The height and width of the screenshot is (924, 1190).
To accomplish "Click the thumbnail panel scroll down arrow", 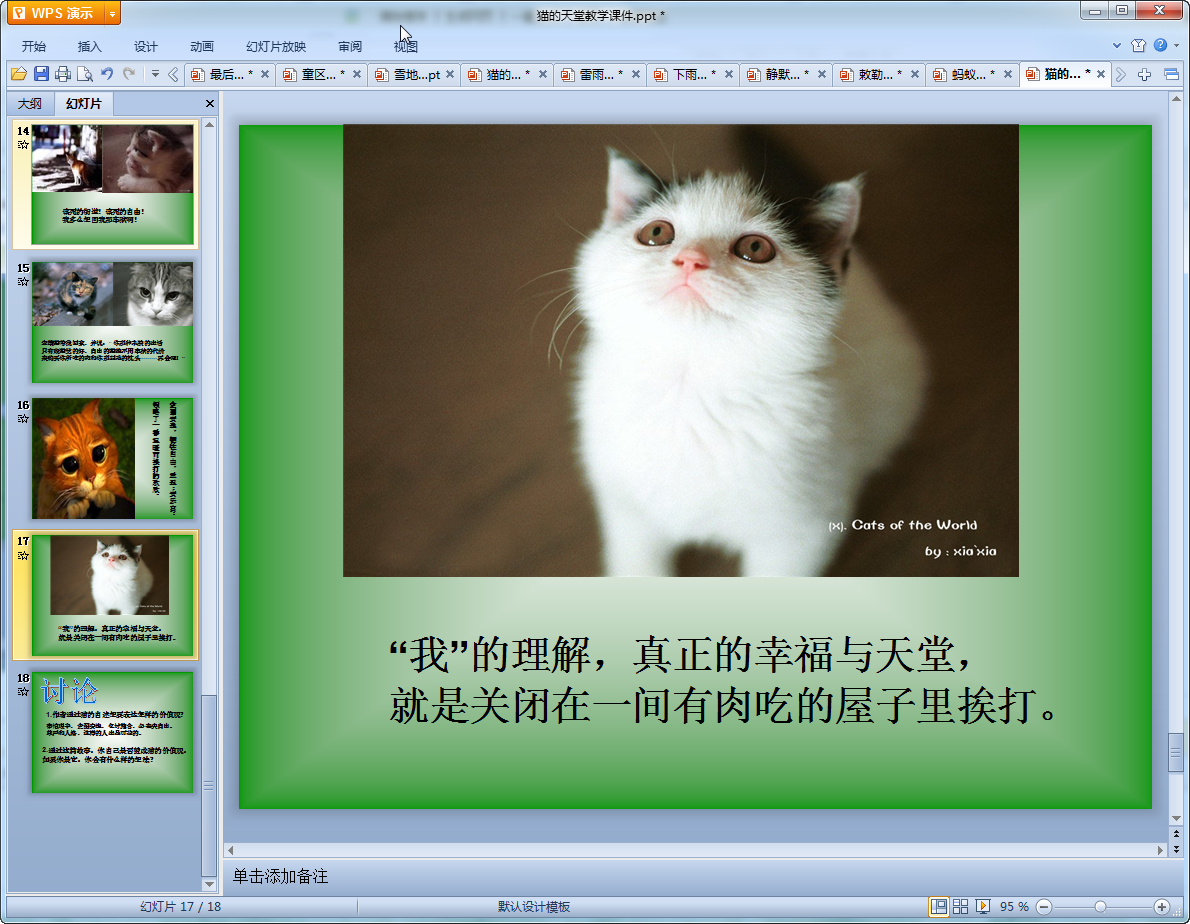I will (209, 885).
